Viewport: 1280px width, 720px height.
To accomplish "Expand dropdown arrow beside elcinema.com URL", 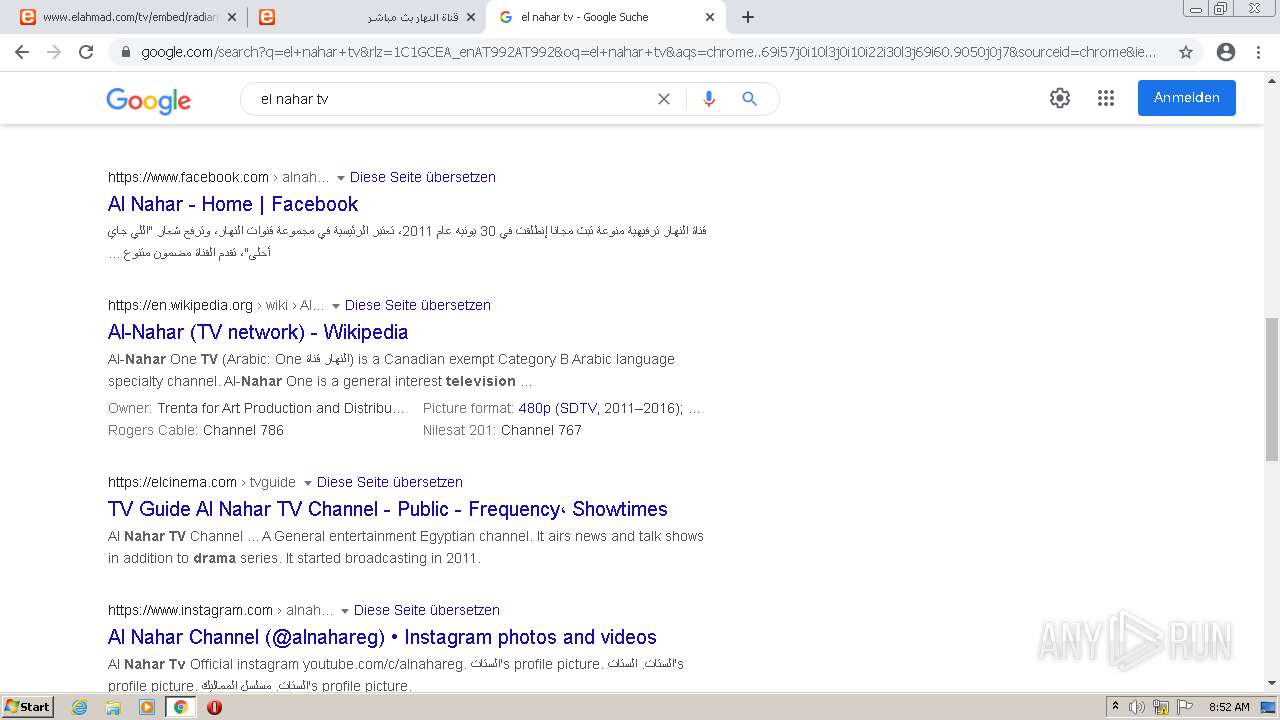I will (x=308, y=483).
